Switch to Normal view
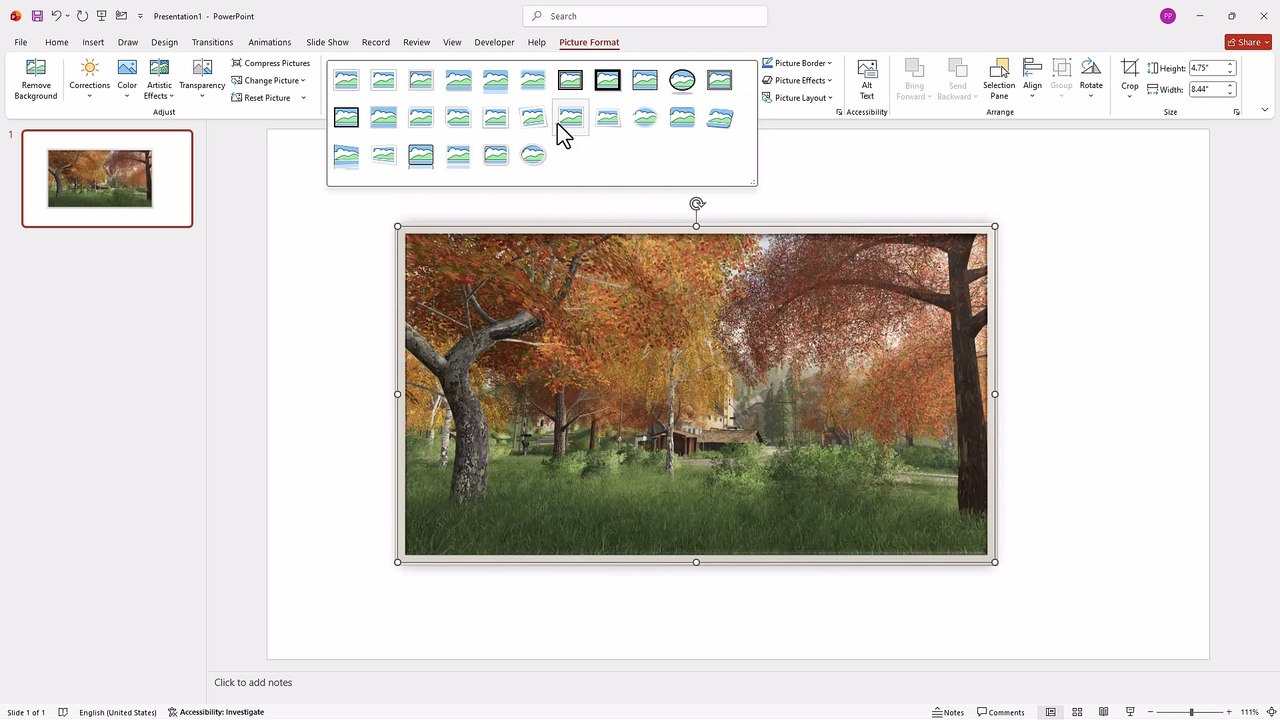Screen dimensions: 1280x720 [x=1050, y=712]
